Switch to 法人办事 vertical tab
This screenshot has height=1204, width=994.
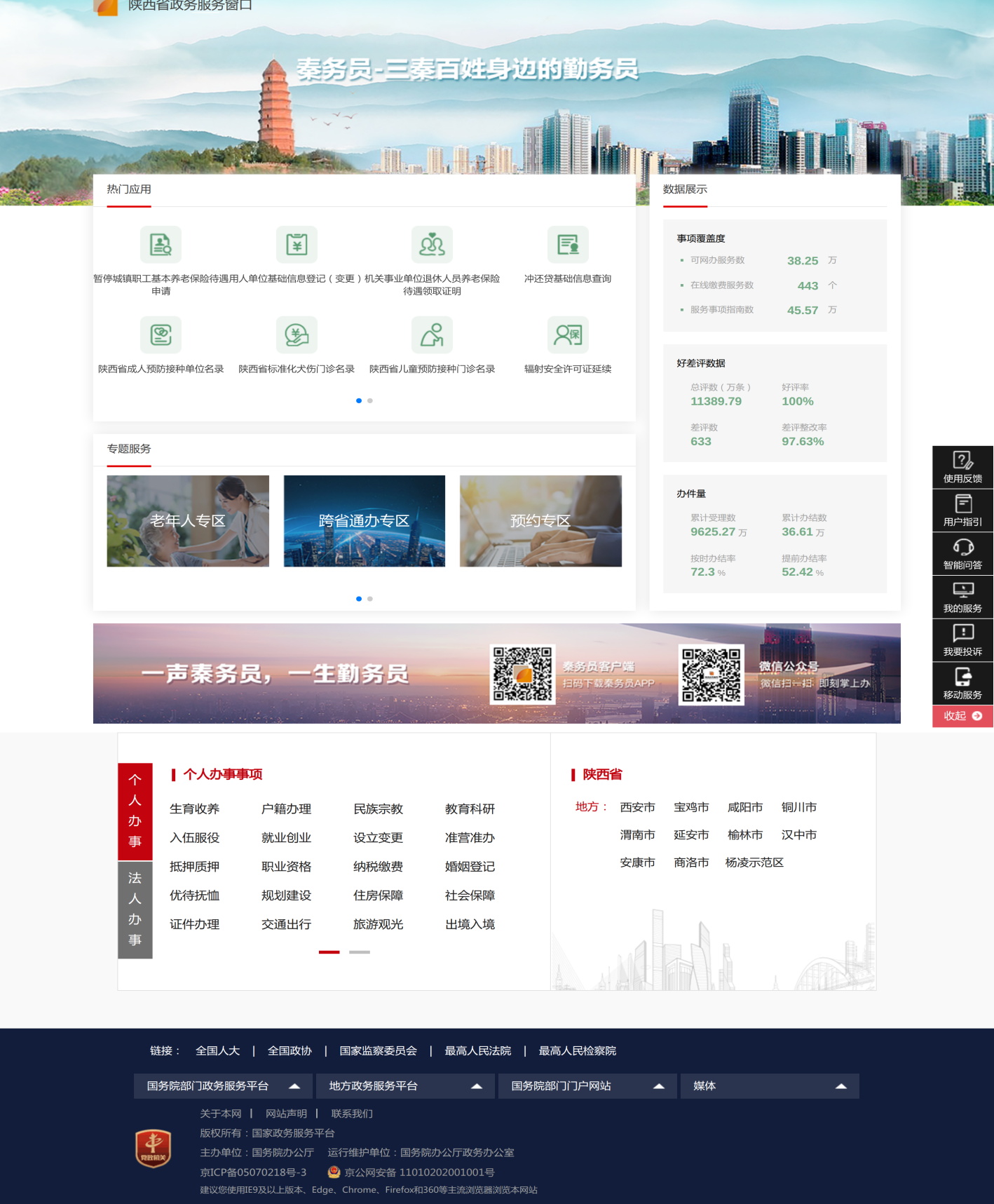pyautogui.click(x=135, y=909)
